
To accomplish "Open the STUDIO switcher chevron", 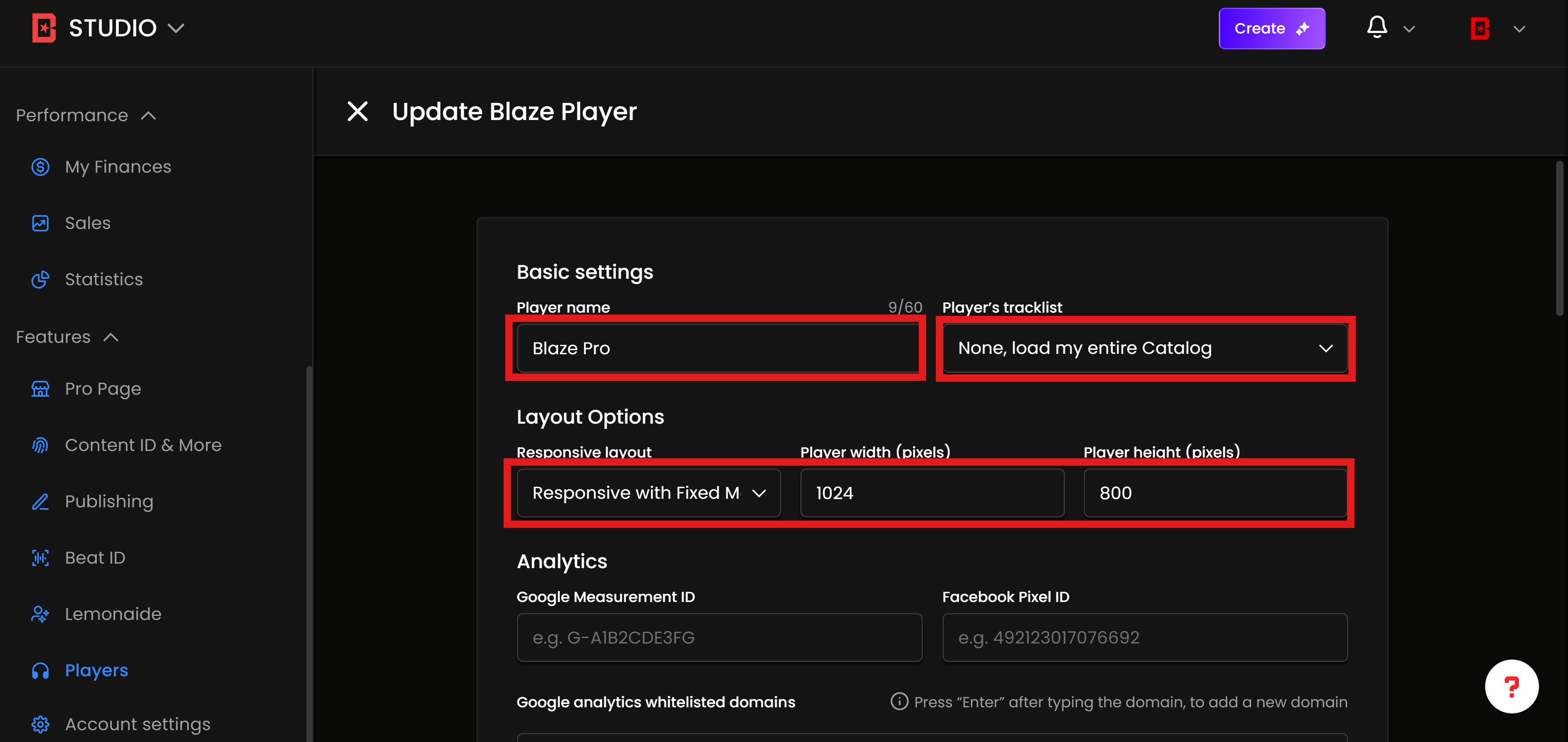I will (176, 29).
